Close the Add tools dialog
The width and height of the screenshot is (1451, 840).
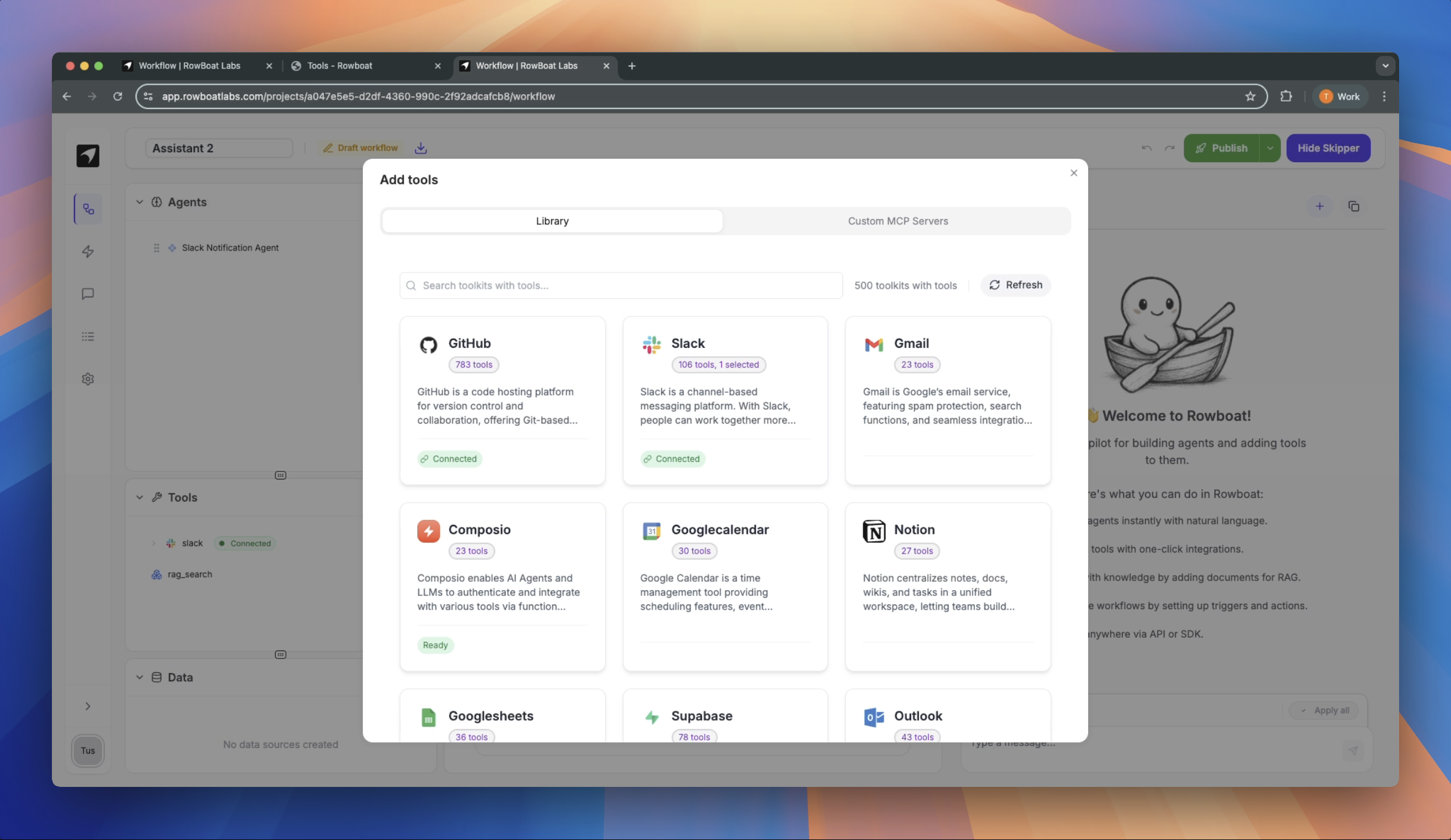pos(1073,173)
